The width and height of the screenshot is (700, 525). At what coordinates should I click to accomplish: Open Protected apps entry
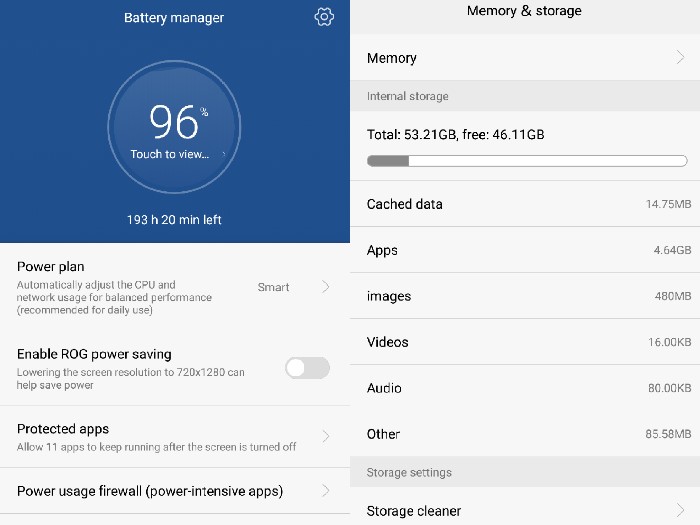pos(175,437)
